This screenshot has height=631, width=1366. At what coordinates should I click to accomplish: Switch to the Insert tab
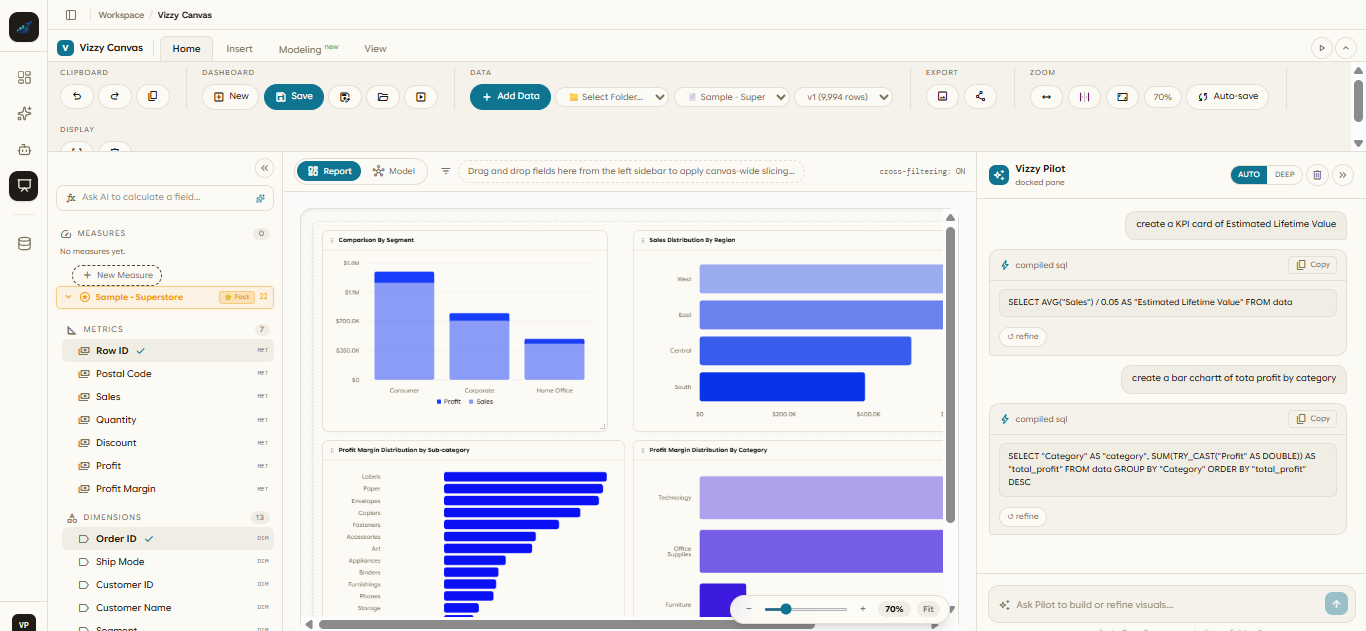[x=239, y=48]
